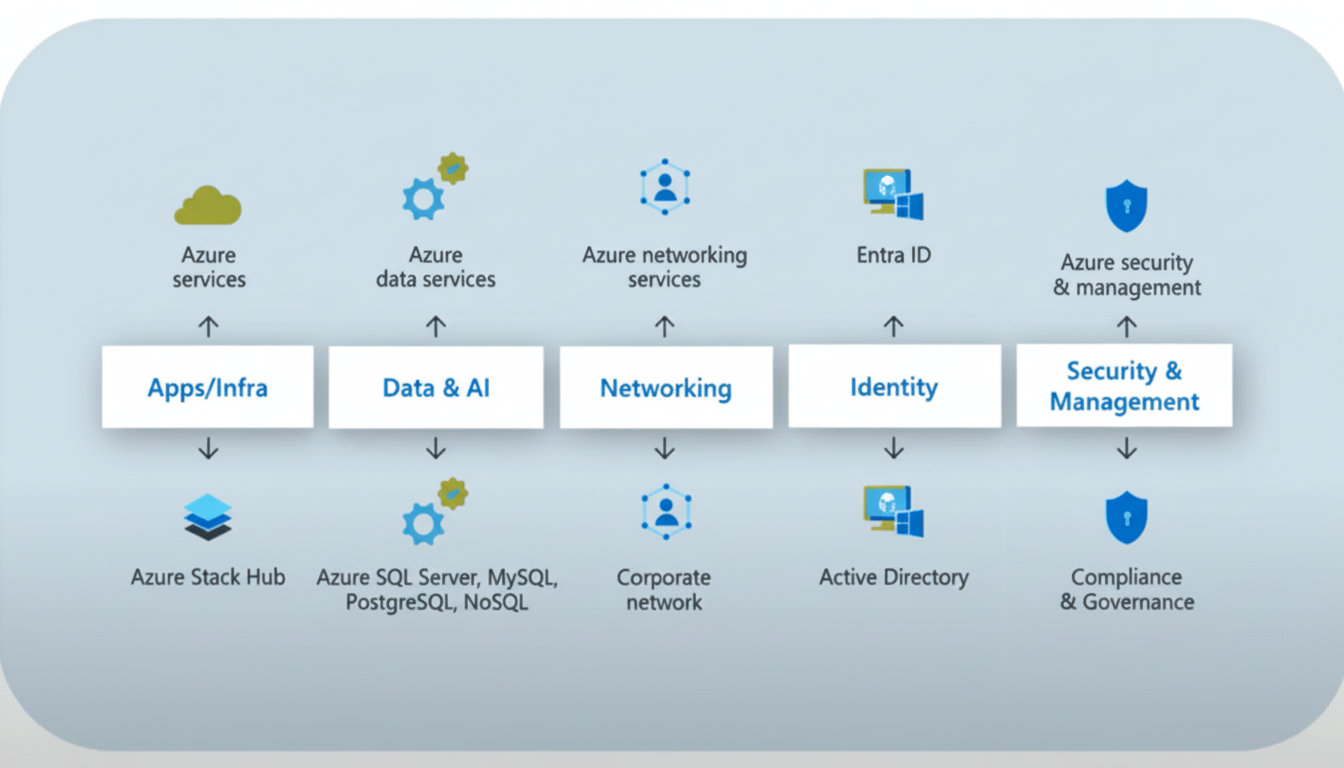
Task: Click the Azure Stack Hub text label
Action: (208, 577)
